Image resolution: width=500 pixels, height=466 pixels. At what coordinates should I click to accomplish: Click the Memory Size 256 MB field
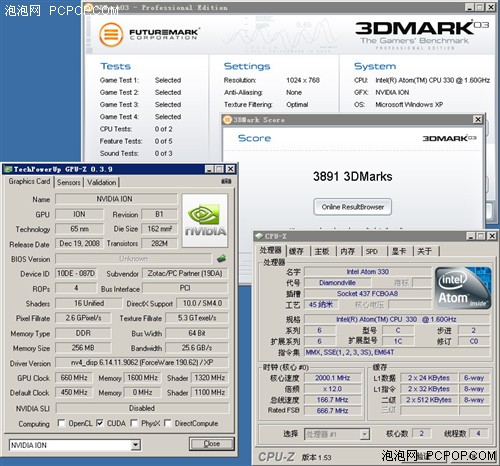point(83,348)
